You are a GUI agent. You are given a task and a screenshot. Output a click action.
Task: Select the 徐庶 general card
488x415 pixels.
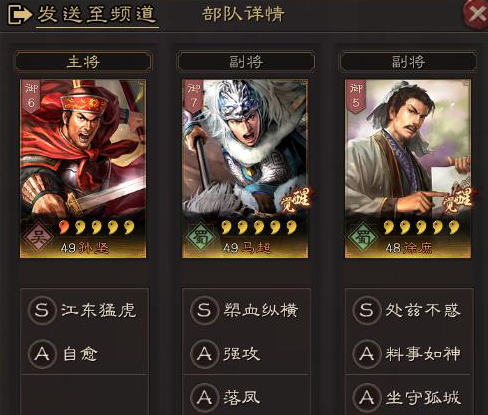pyautogui.click(x=408, y=168)
